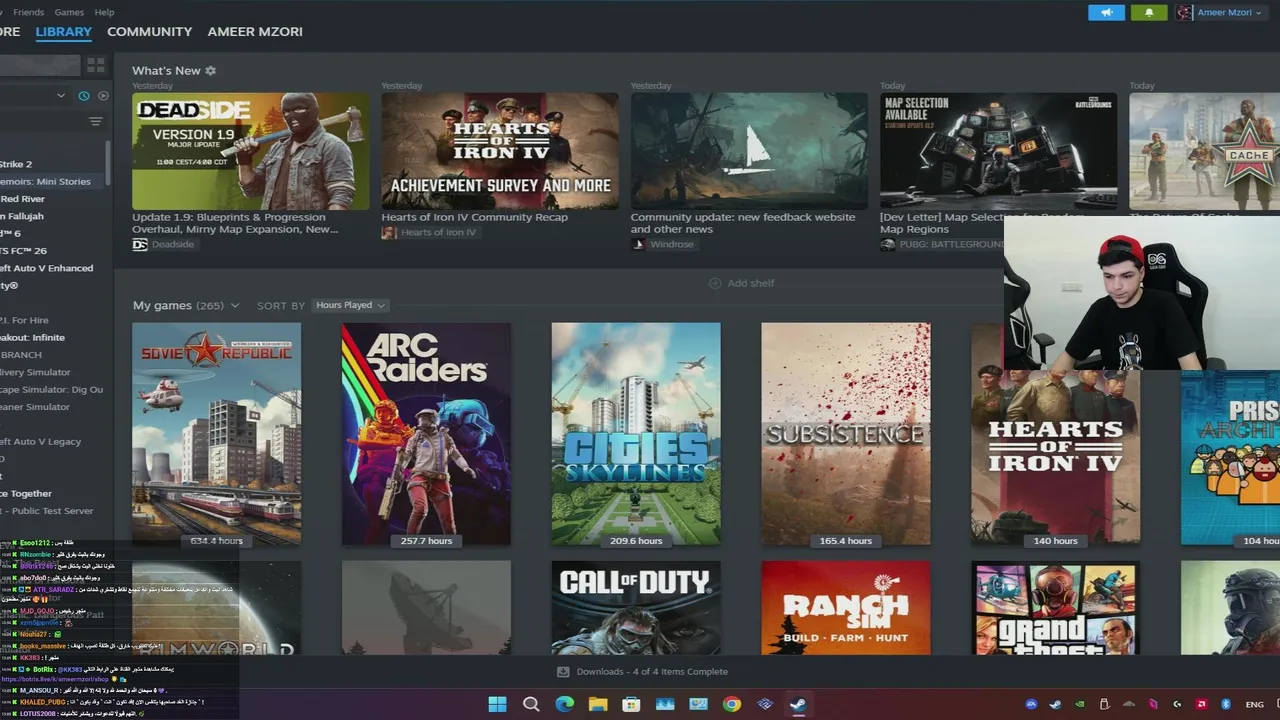Launch Microsoft Edge from taskbar
1280x720 pixels.
click(564, 704)
